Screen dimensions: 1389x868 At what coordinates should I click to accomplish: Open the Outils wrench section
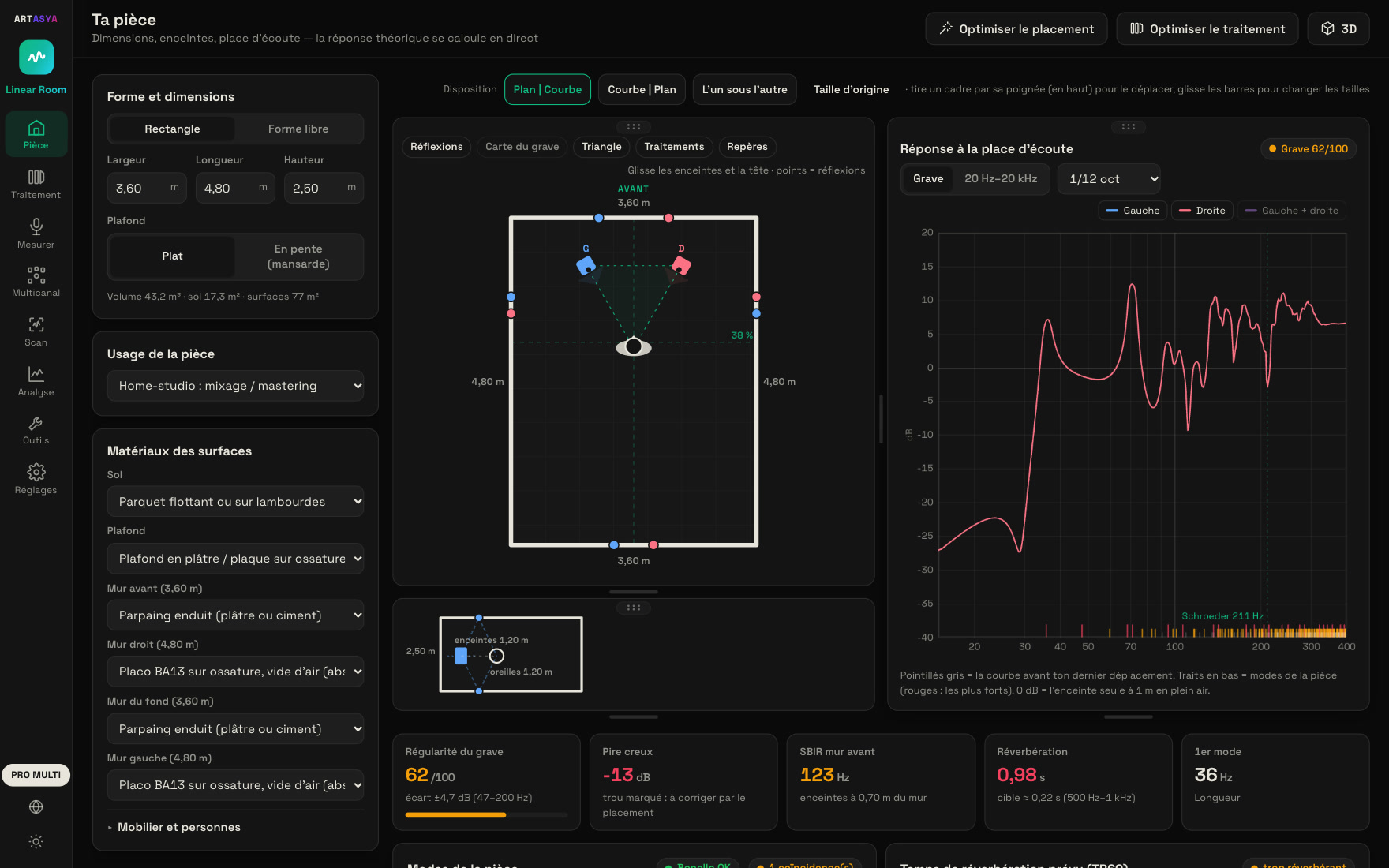pos(36,431)
